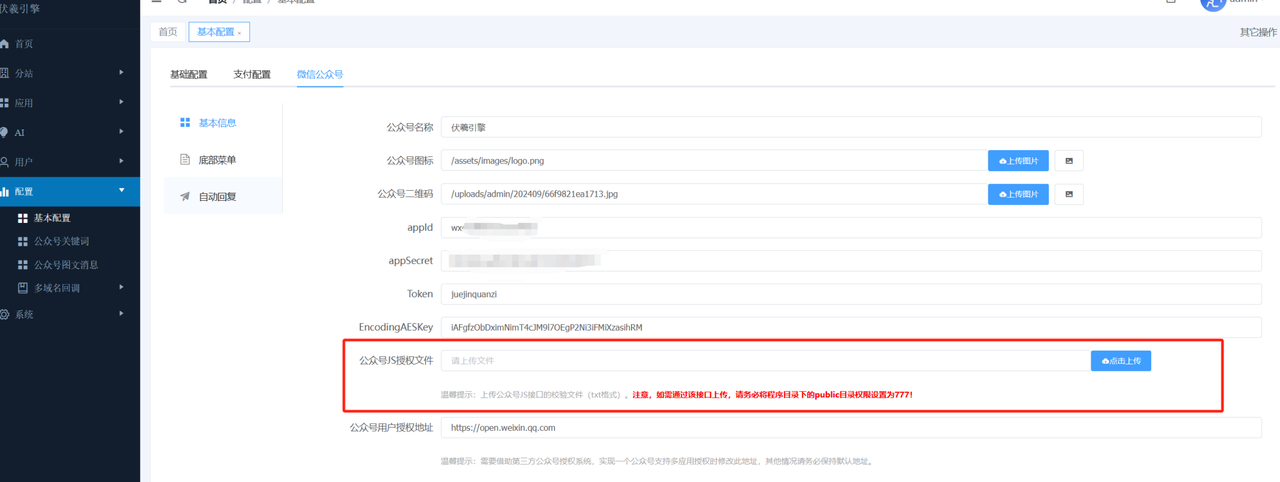Click the 应用 grid icon in sidebar
Screen dimensions: 1280x482
[5, 103]
